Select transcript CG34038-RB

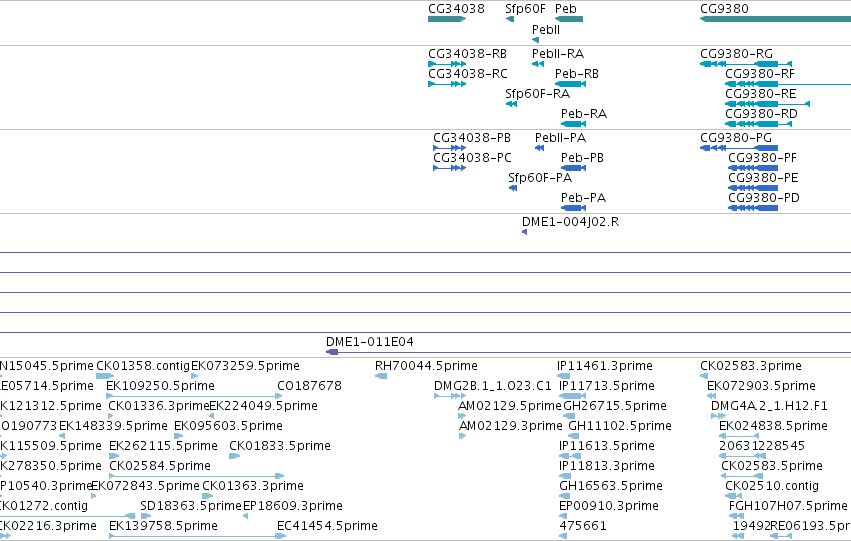[x=447, y=64]
